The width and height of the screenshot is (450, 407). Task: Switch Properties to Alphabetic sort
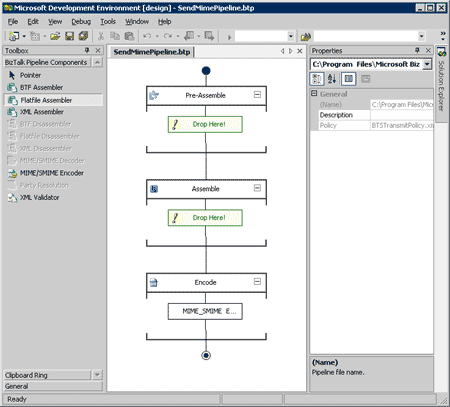point(332,79)
